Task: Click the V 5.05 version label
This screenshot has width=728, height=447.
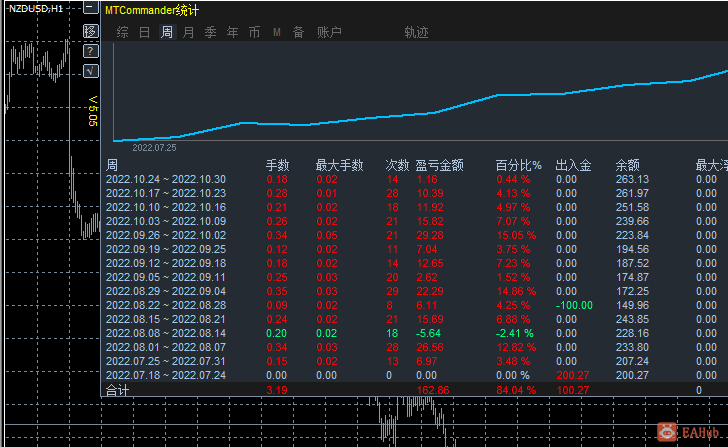Action: tap(92, 110)
